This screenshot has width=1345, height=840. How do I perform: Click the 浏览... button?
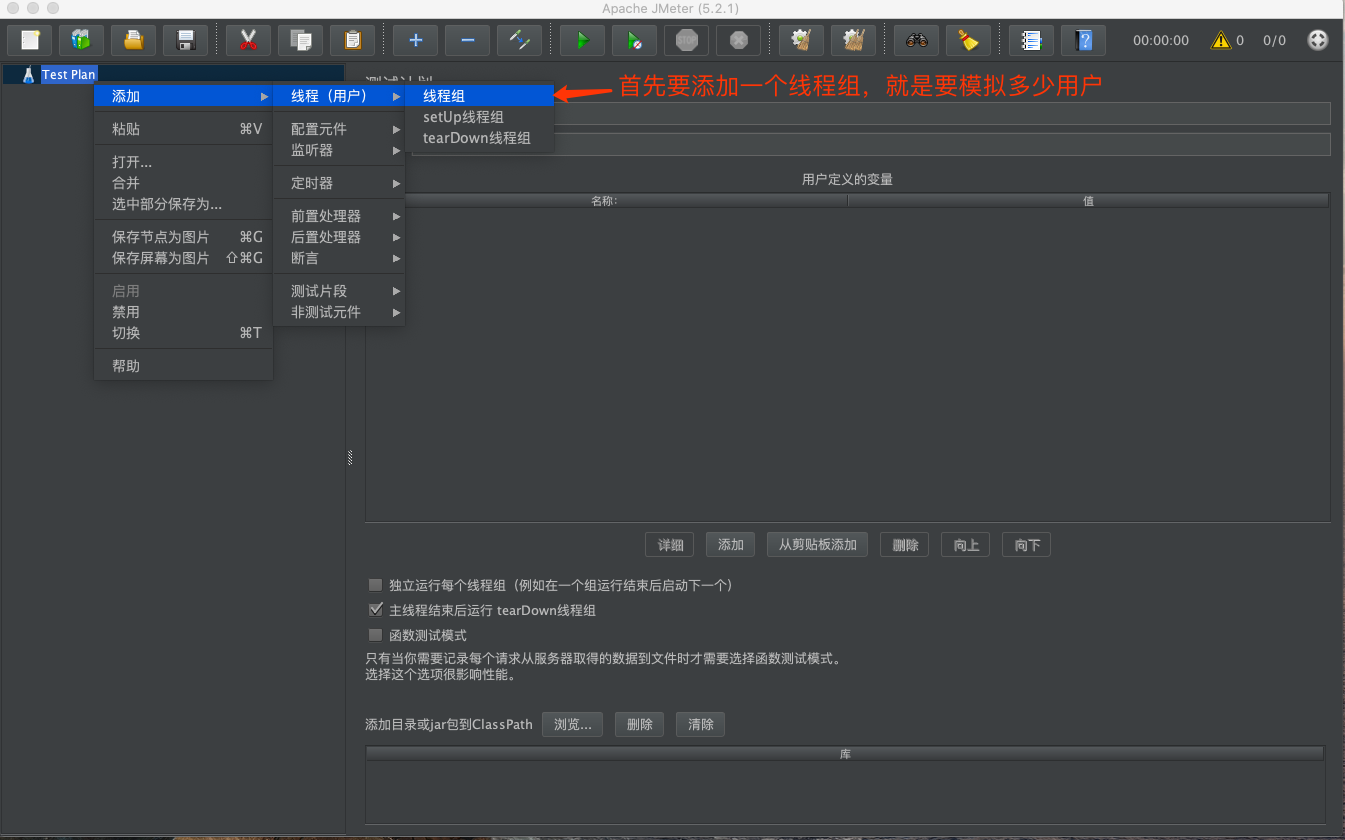573,724
